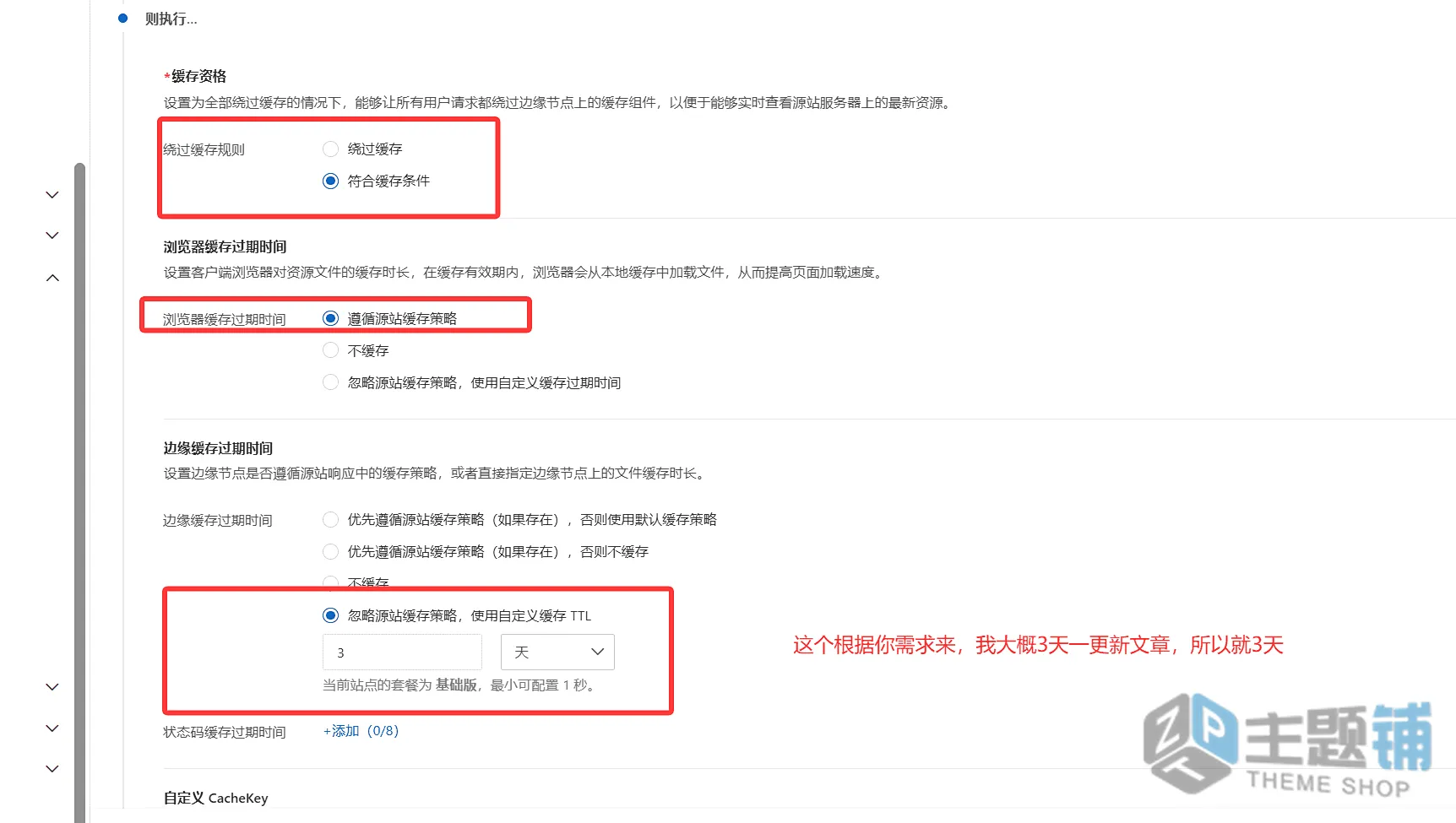This screenshot has height=823, width=1456.
Task: Click the 浏览器缓存过期时间 section heading
Action: click(225, 246)
